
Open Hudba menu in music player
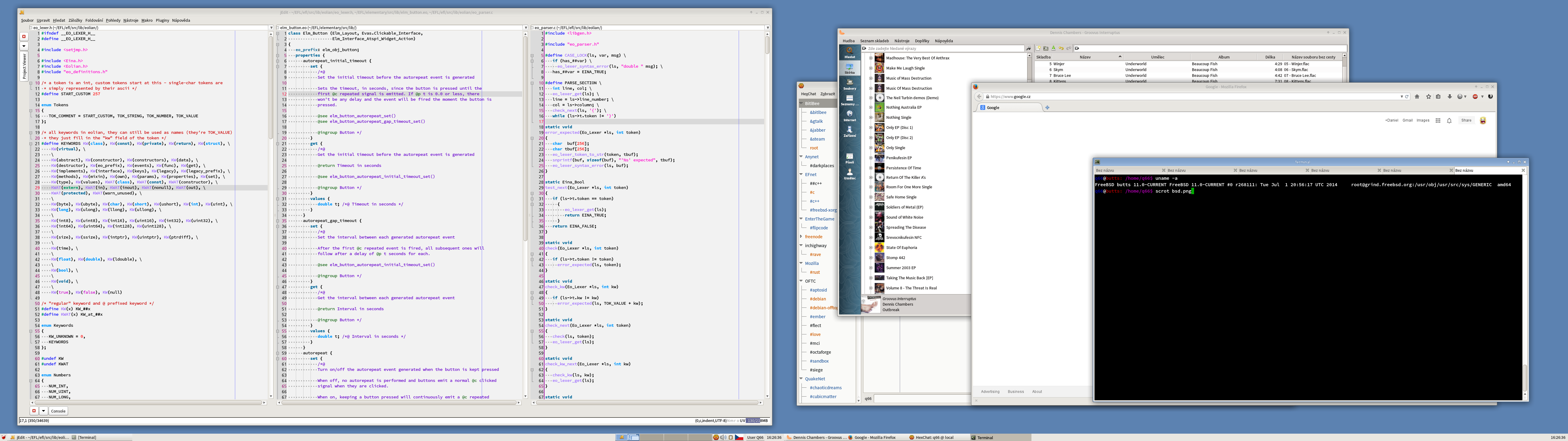click(849, 41)
